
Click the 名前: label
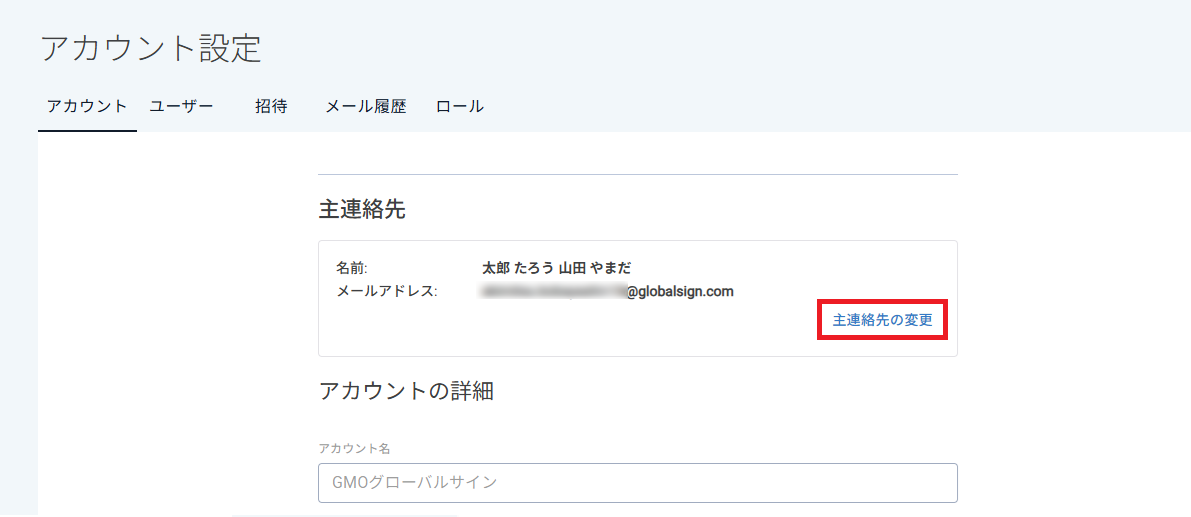tap(352, 268)
